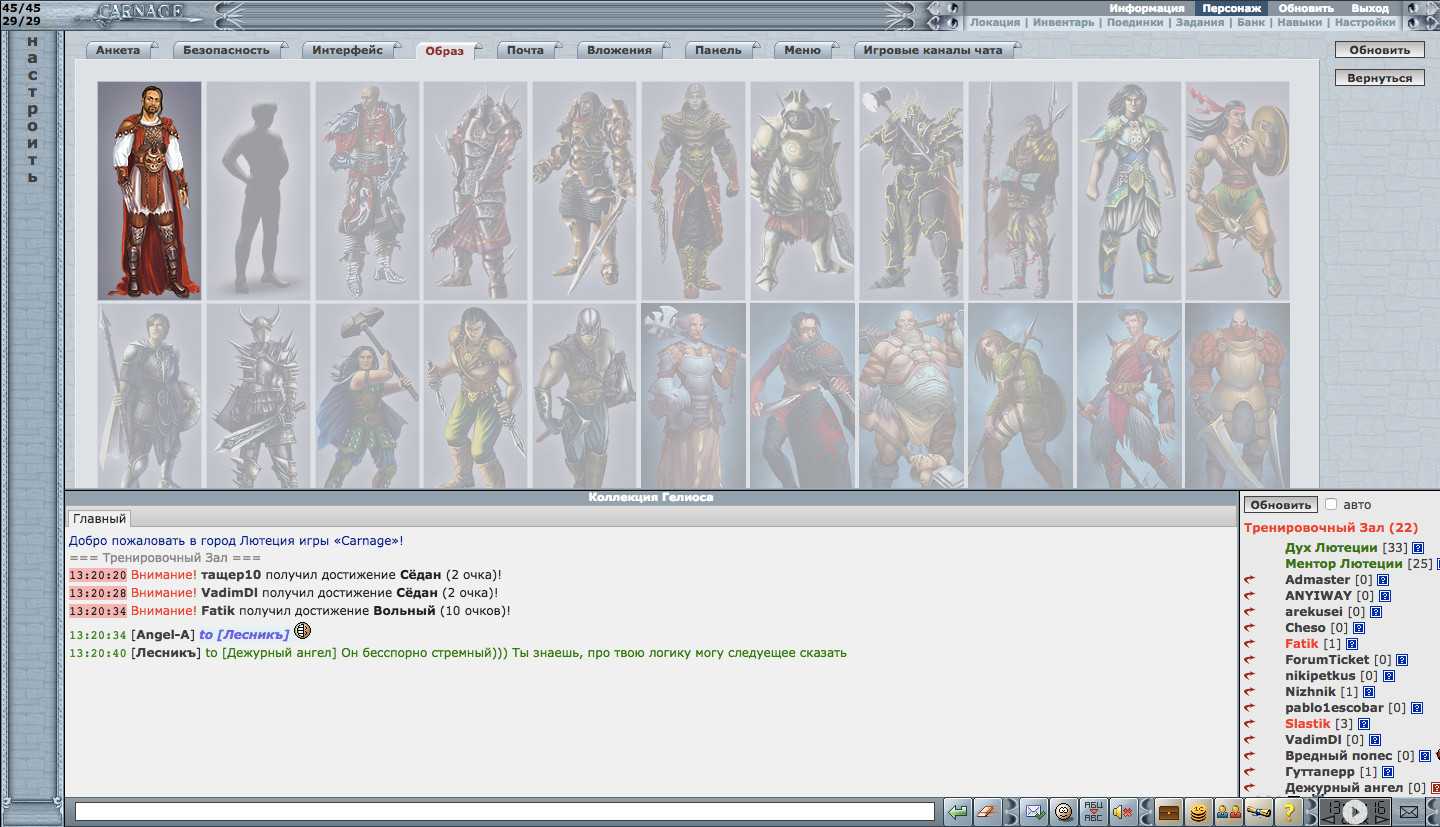This screenshot has height=827, width=1440.
Task: Click the eraser clear-chat icon
Action: pos(987,811)
